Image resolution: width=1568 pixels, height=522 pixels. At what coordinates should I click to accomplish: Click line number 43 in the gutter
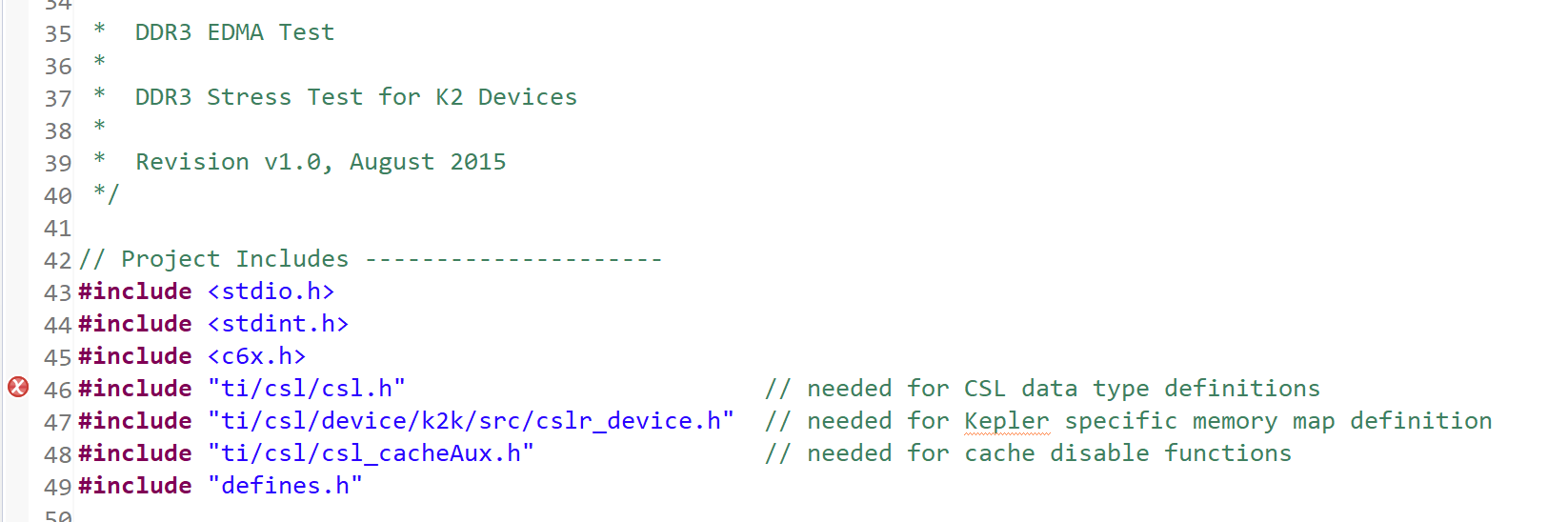point(57,292)
